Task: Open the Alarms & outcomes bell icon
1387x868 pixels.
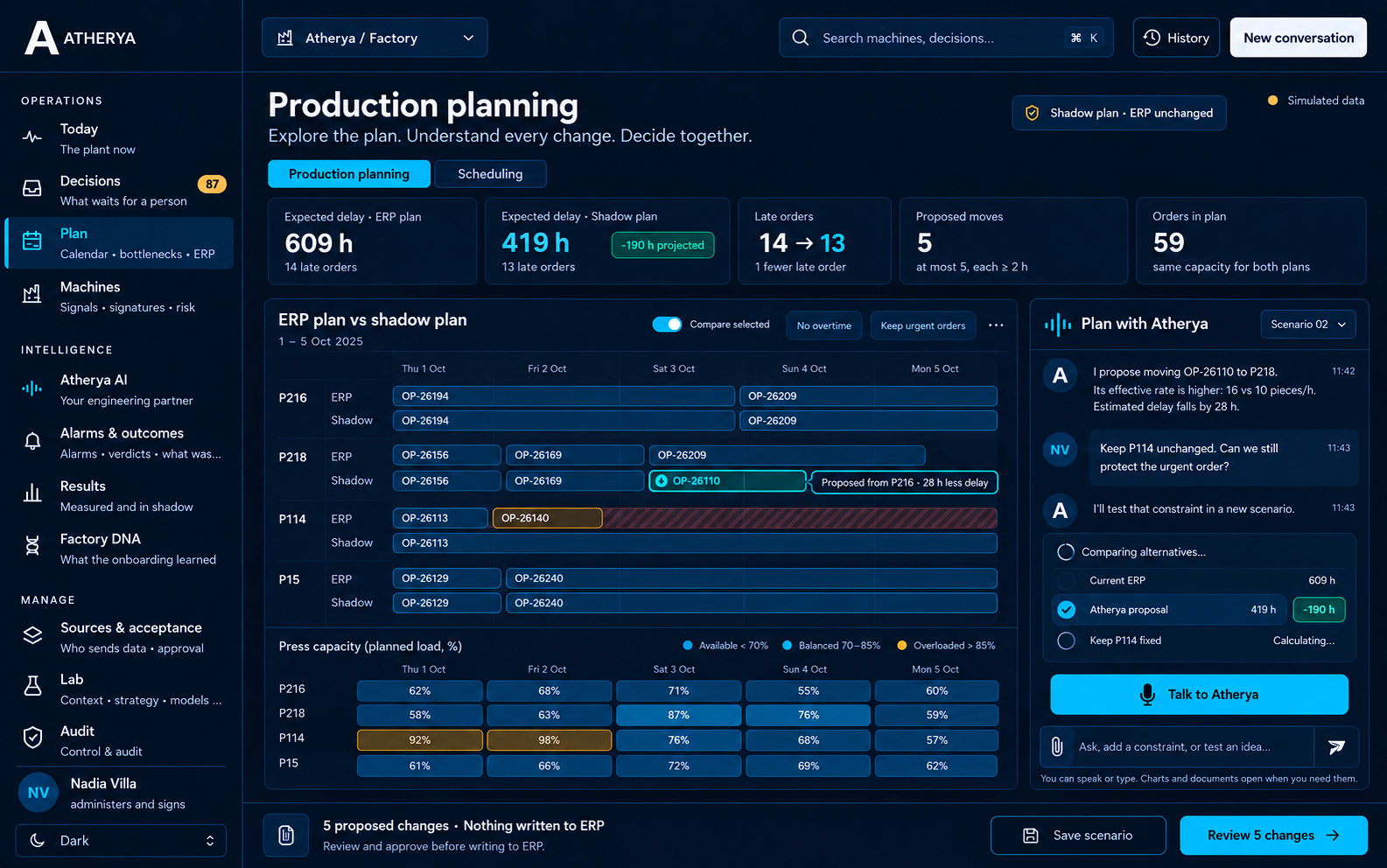Action: (x=32, y=441)
